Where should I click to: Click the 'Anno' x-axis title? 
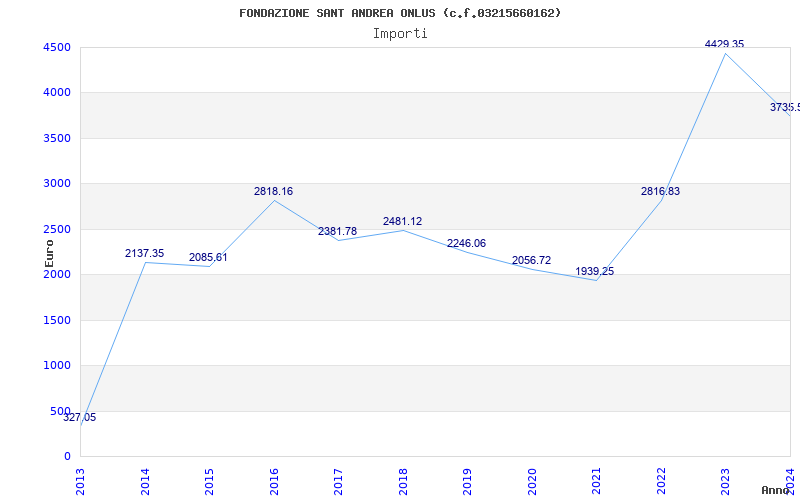point(775,490)
